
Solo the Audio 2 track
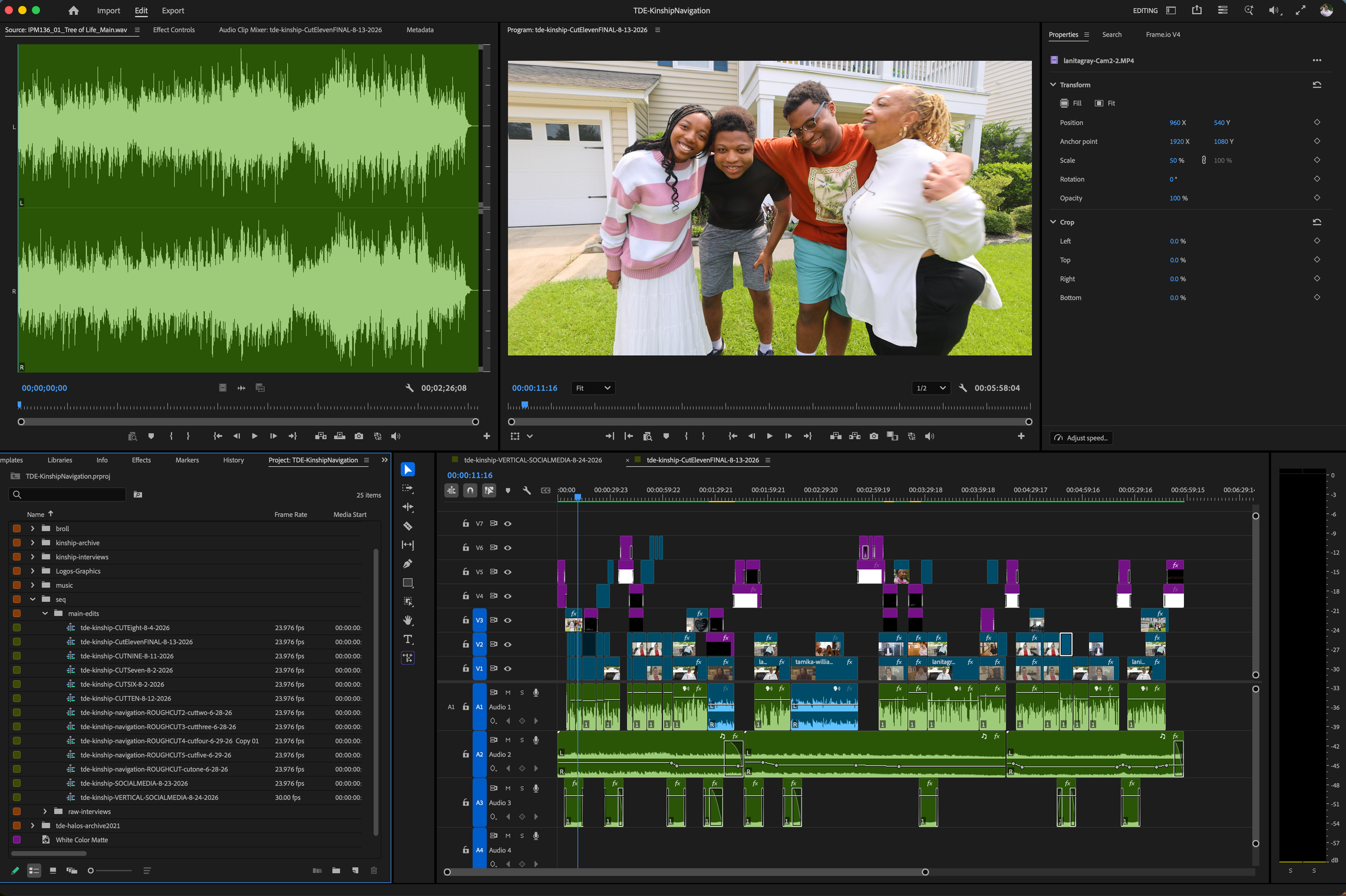tap(522, 740)
